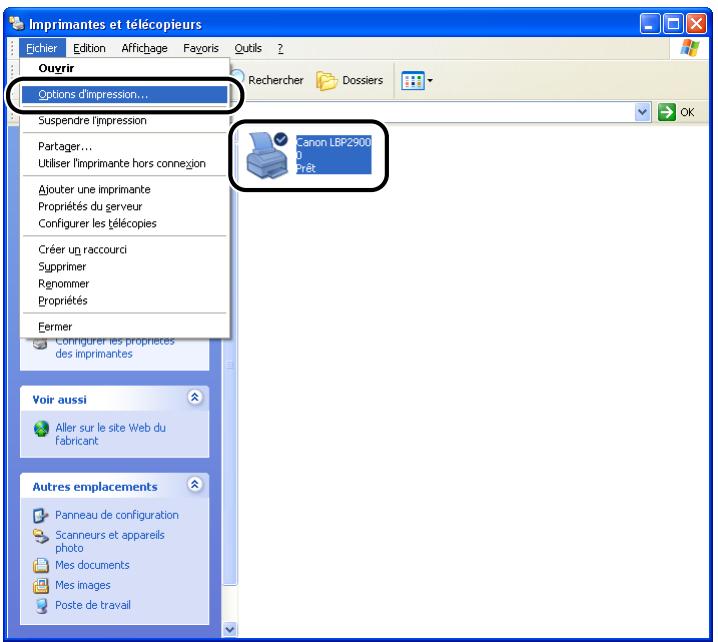Select Partager... in the Fichier menu
Image resolution: width=718 pixels, height=642 pixels.
point(125,146)
